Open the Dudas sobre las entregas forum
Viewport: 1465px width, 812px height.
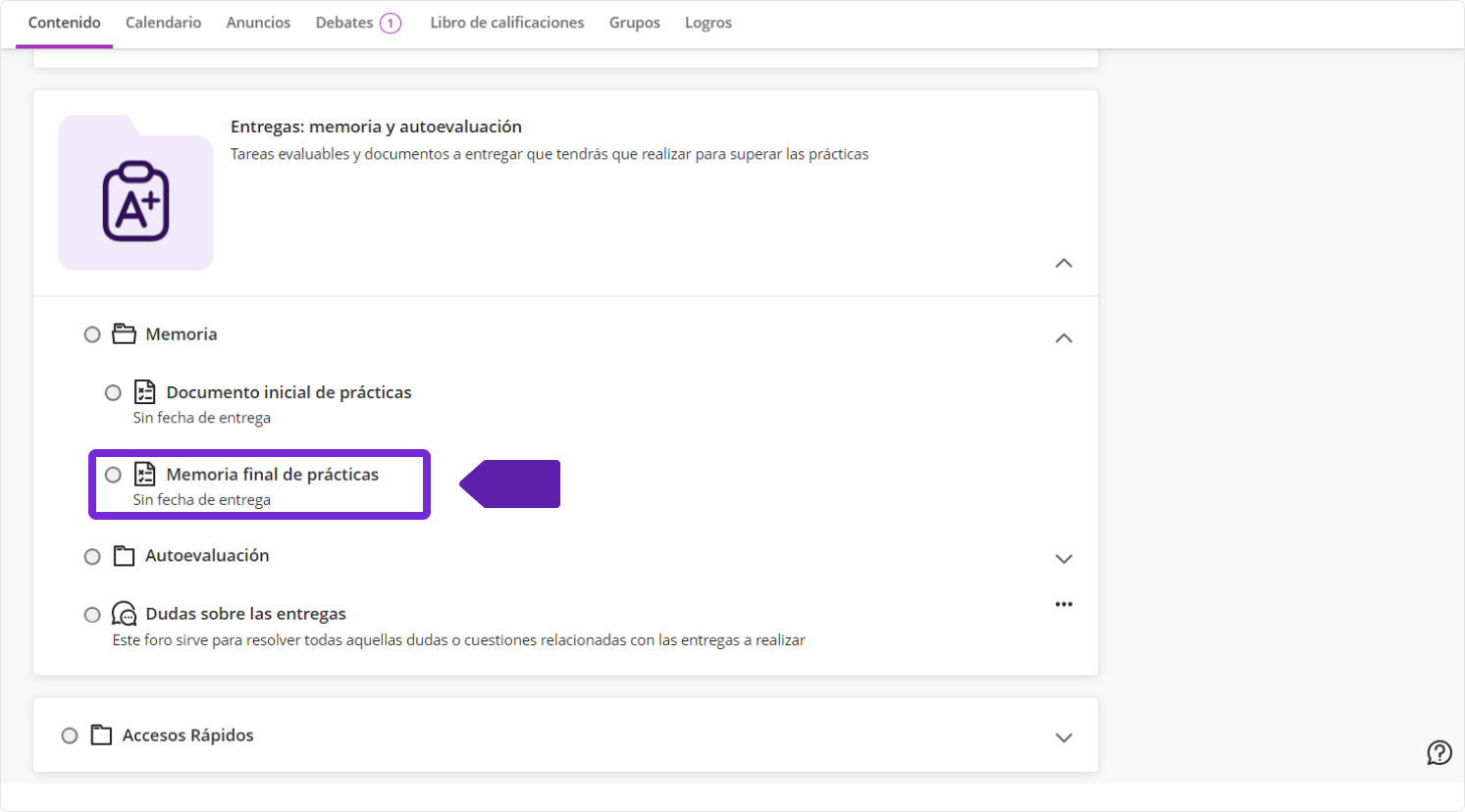click(245, 614)
